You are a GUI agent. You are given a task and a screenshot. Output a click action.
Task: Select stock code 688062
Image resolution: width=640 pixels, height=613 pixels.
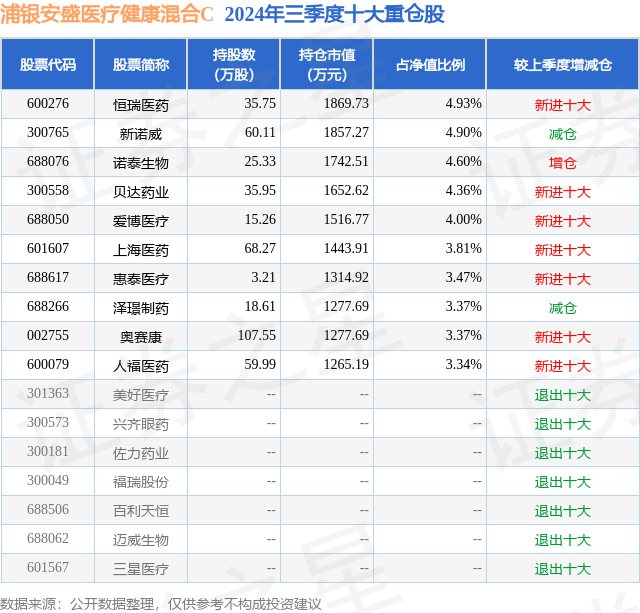(48, 538)
